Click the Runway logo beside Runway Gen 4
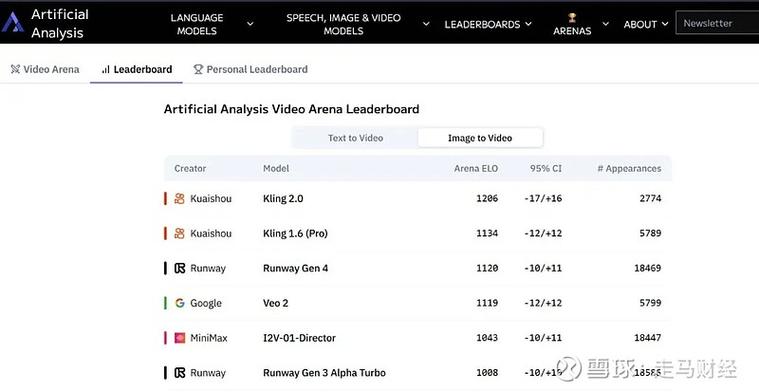759x392 pixels. (x=180, y=268)
